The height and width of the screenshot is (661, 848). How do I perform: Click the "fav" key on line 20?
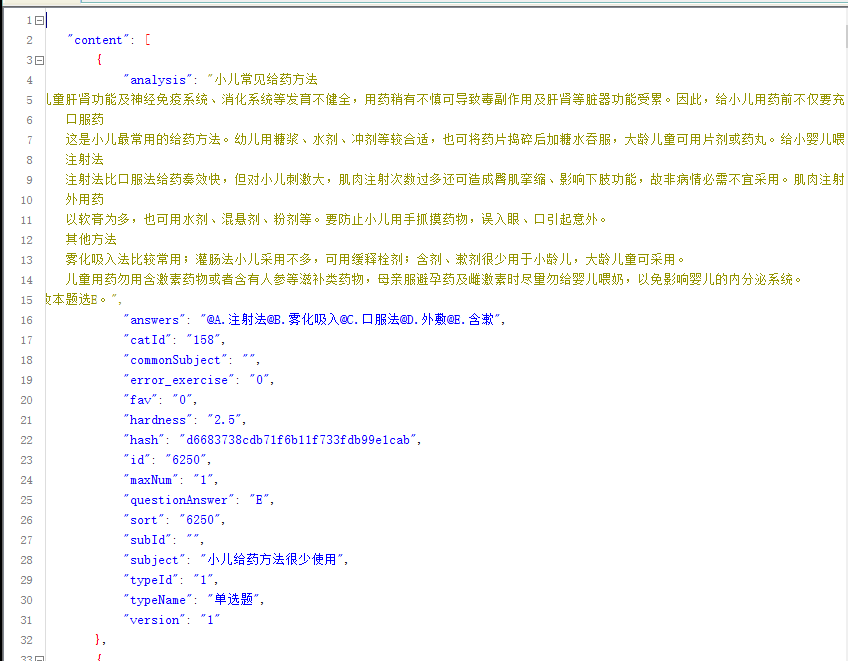141,400
